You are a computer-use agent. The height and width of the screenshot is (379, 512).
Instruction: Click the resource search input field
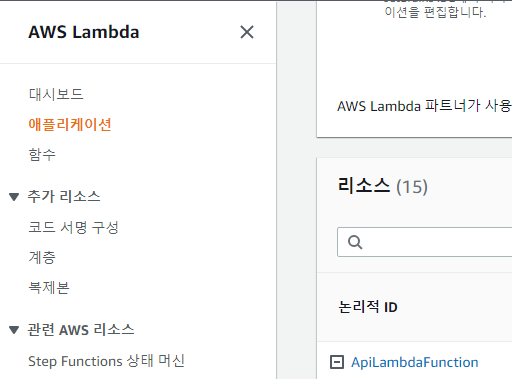tap(425, 242)
